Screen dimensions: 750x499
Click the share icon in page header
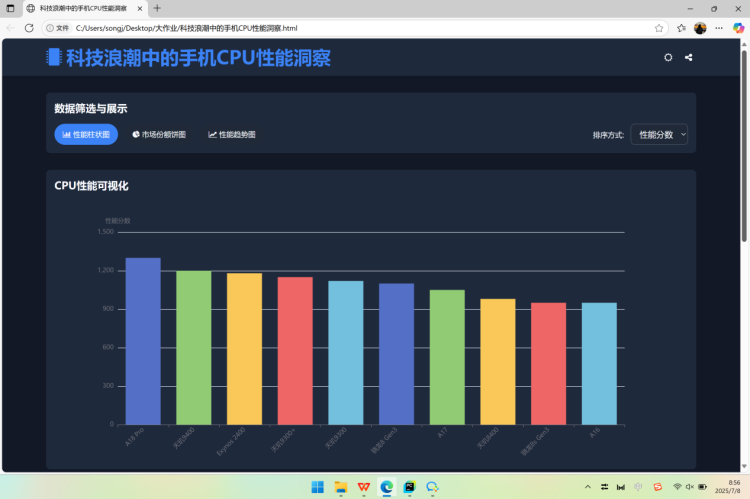(688, 57)
